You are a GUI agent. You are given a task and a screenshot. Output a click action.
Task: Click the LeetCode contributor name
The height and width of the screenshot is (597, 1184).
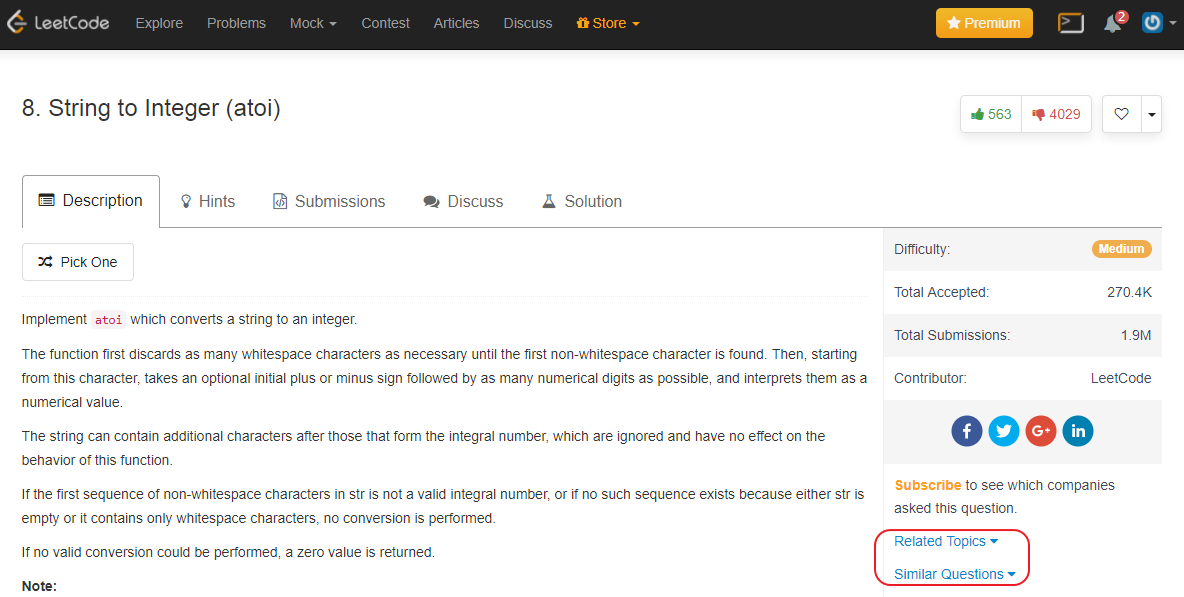pyautogui.click(x=1121, y=378)
